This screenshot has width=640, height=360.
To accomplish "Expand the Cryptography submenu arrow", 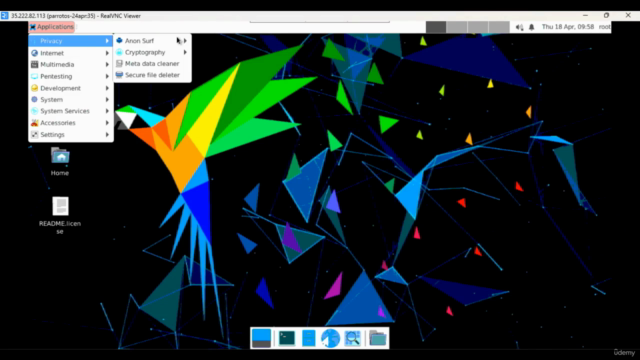I will click(x=185, y=52).
